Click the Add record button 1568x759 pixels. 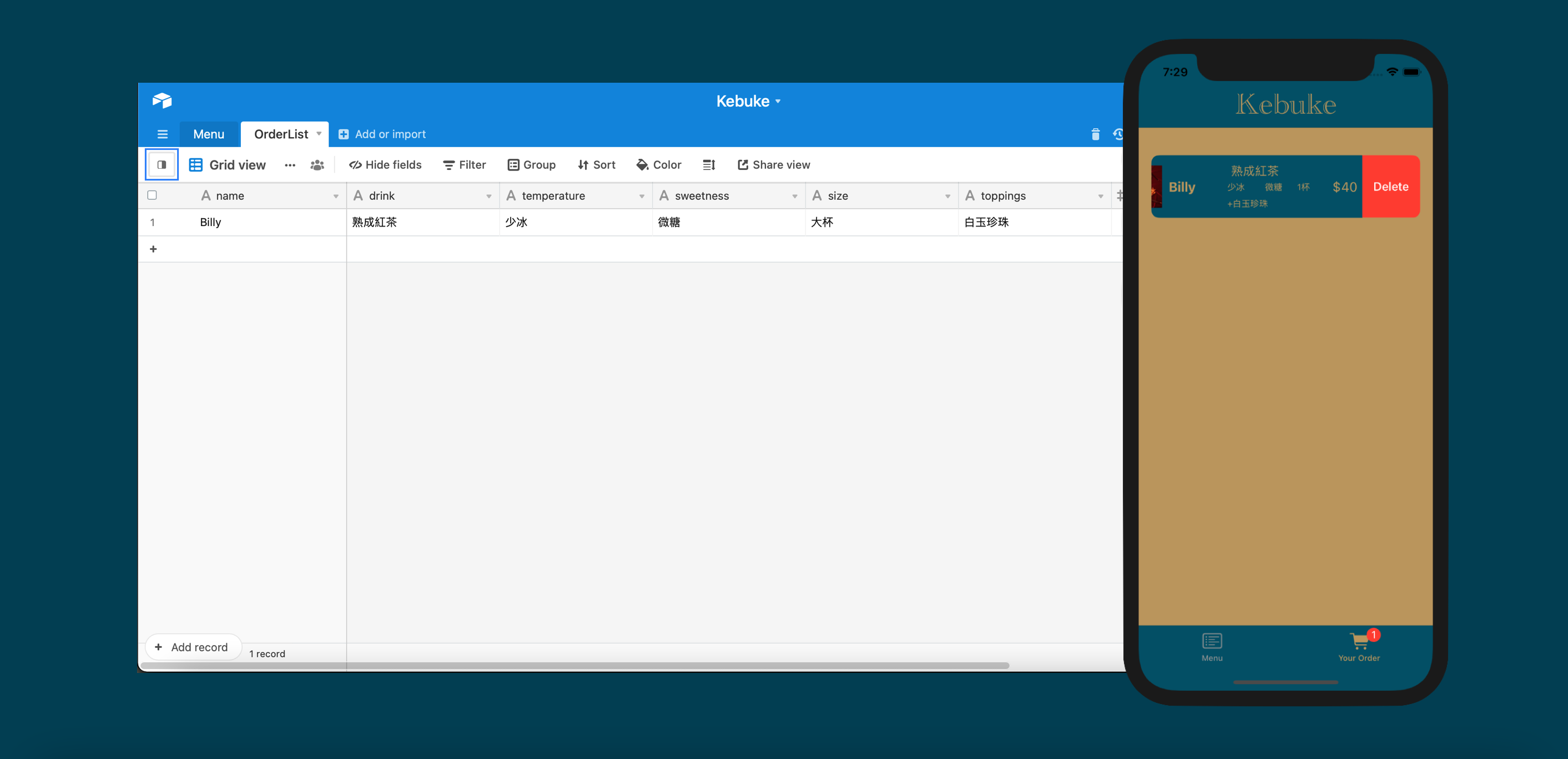[x=193, y=647]
